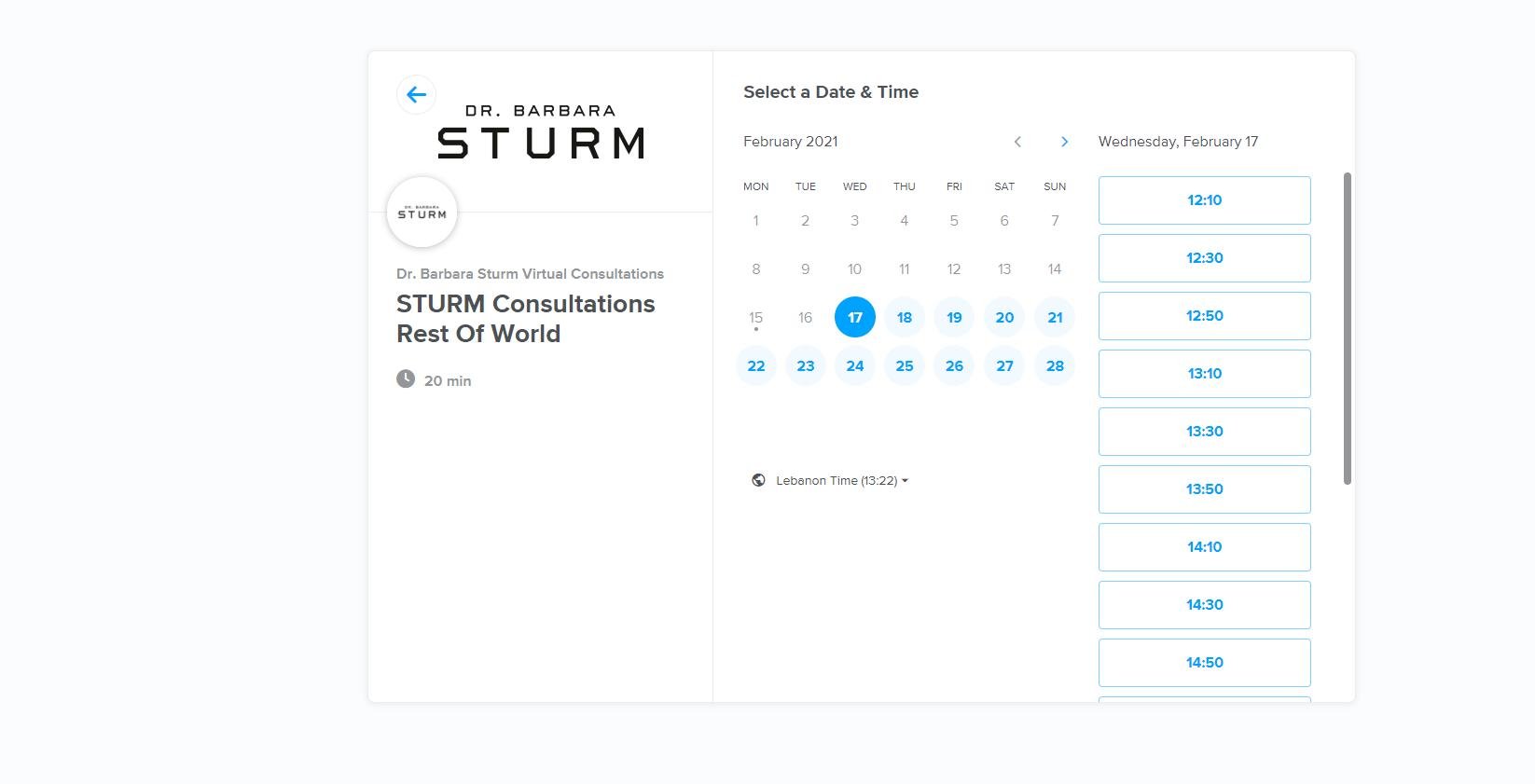The height and width of the screenshot is (784, 1535).
Task: Select February 18 on calendar
Action: click(905, 318)
